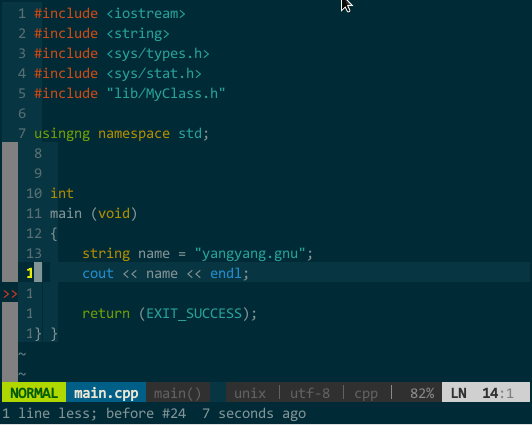Click the NORMAL mode indicator
Screen dimensions: 532x425
coord(34,393)
